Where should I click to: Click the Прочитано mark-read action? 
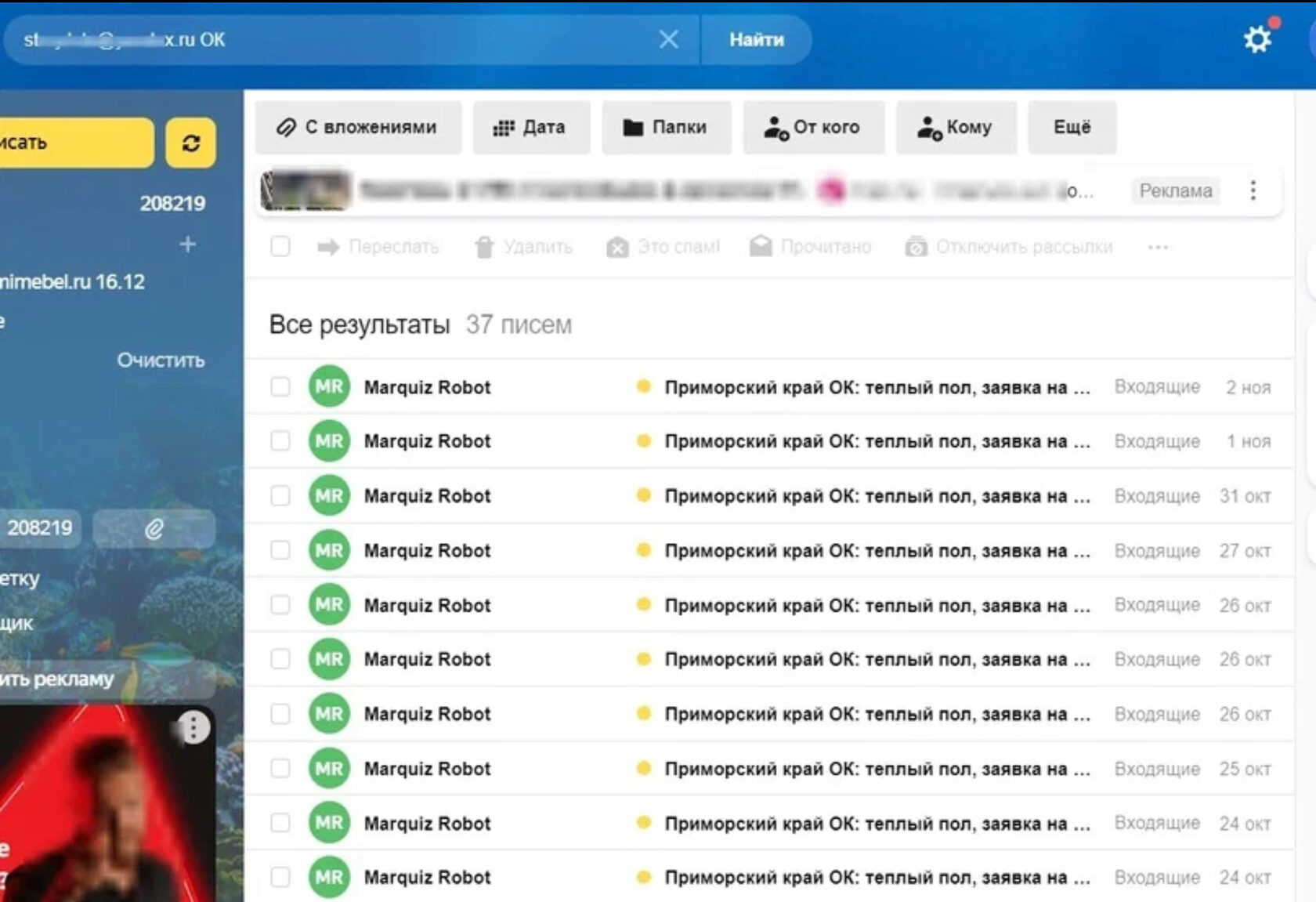(810, 247)
